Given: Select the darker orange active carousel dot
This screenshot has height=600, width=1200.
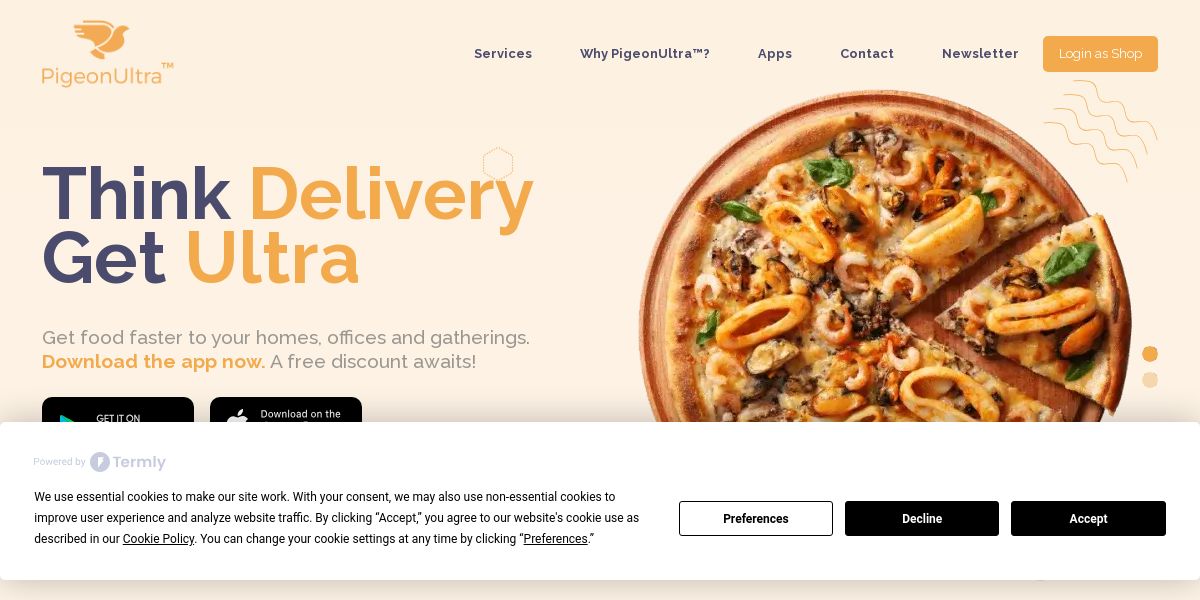Looking at the screenshot, I should (1150, 354).
